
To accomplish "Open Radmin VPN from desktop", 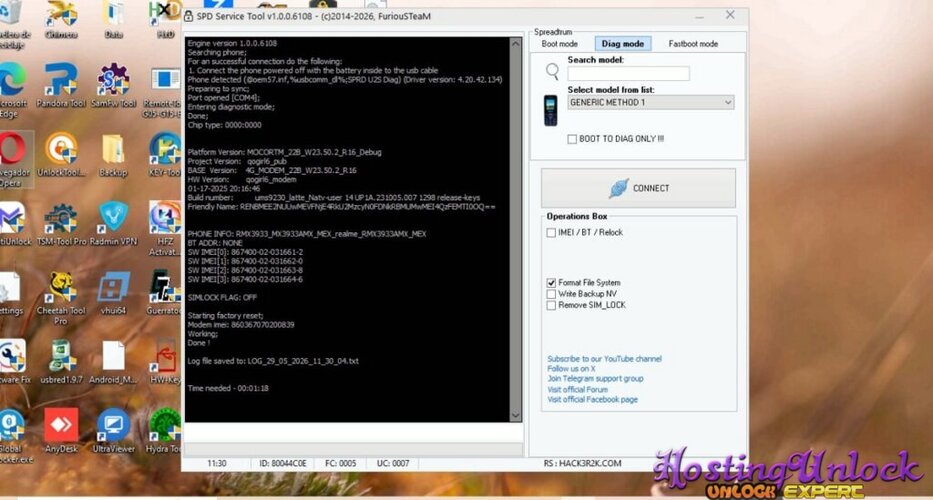I will coord(113,223).
